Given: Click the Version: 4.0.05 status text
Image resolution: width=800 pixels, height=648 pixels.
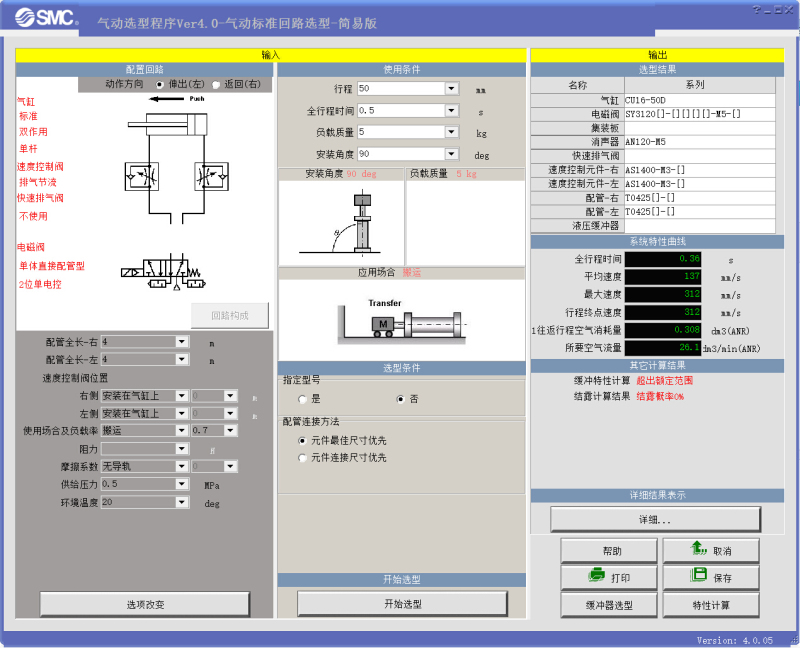Looking at the screenshot, I should pyautogui.click(x=735, y=640).
